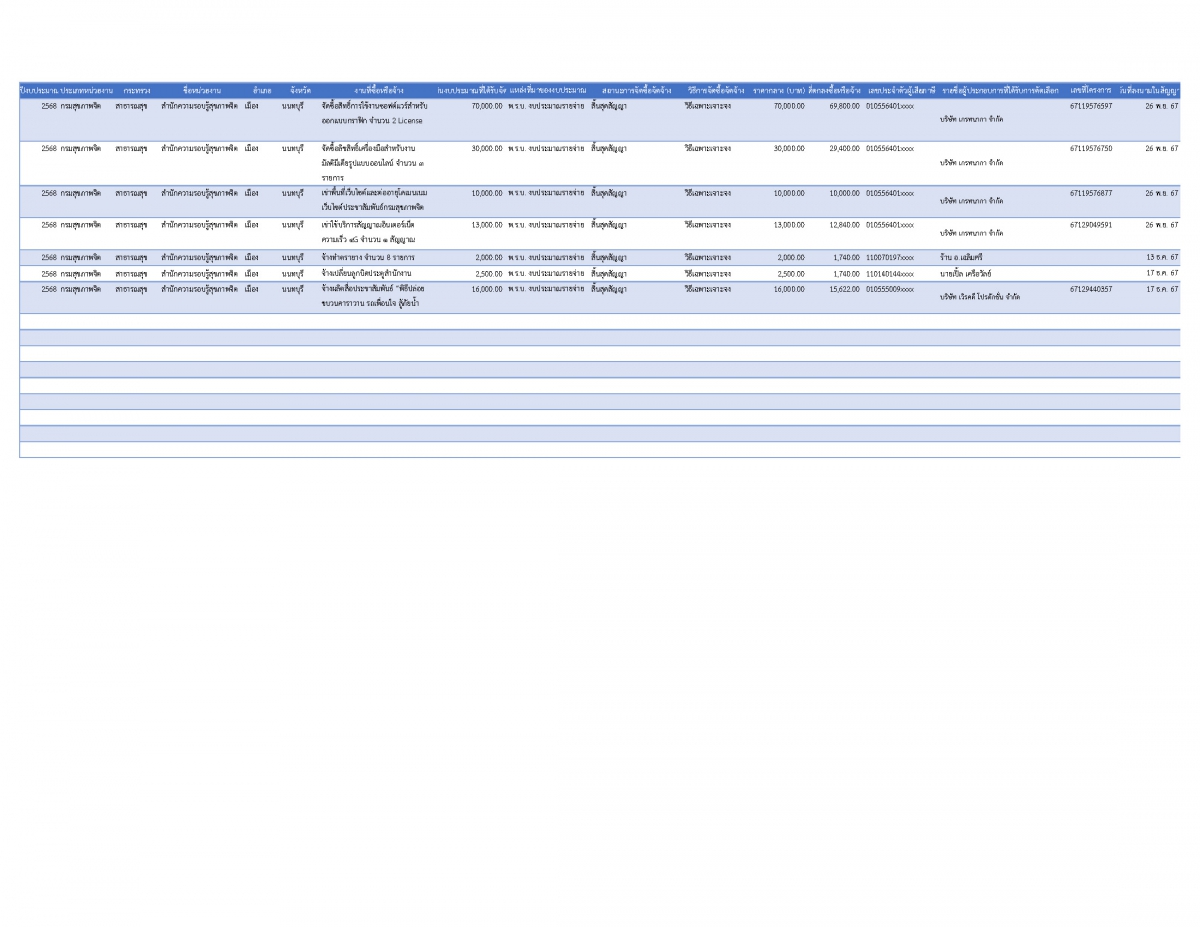This screenshot has width=1200, height=927.
Task: Select the job description mentioning 2 License
Action: coord(375,112)
